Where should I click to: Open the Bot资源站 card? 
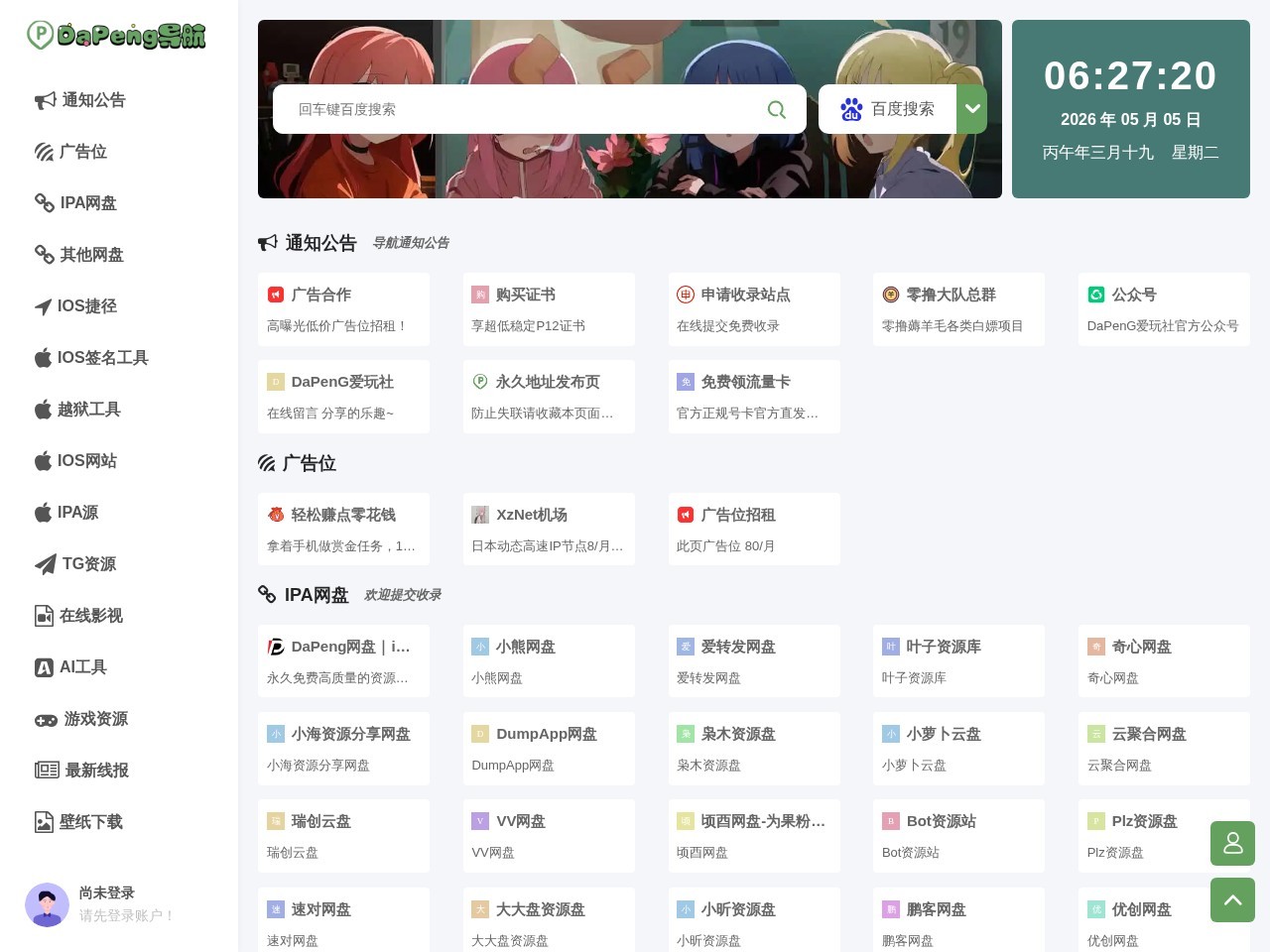[958, 836]
